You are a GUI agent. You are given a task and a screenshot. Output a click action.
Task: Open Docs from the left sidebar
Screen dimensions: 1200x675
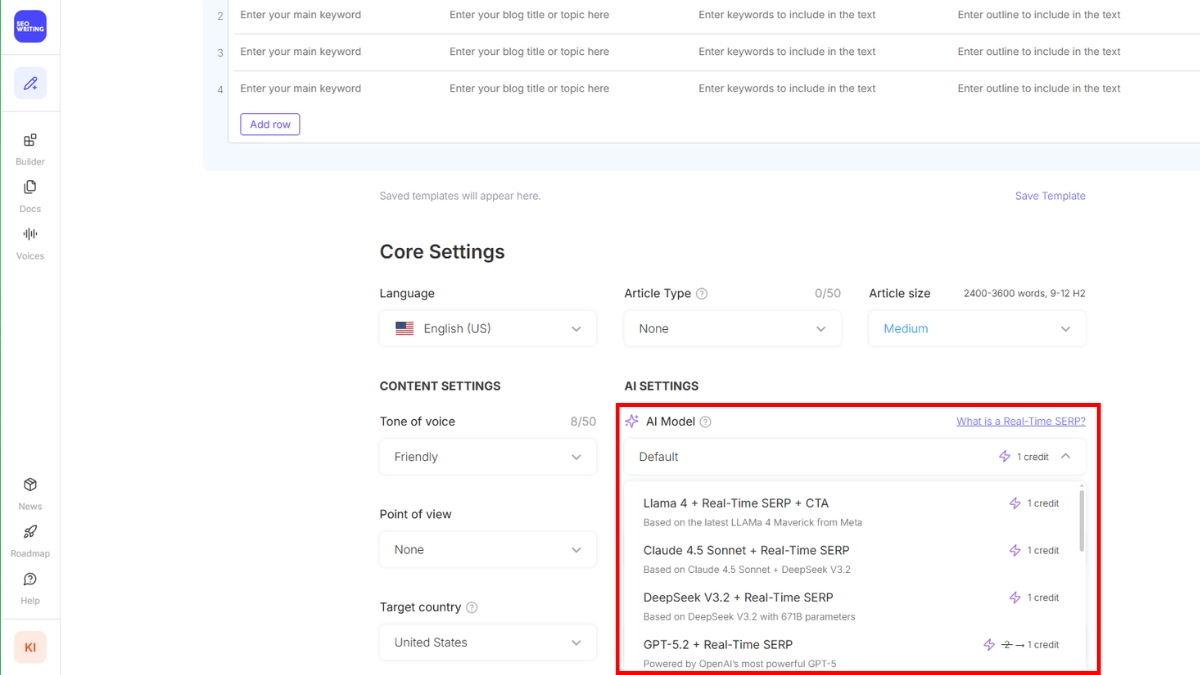30,196
